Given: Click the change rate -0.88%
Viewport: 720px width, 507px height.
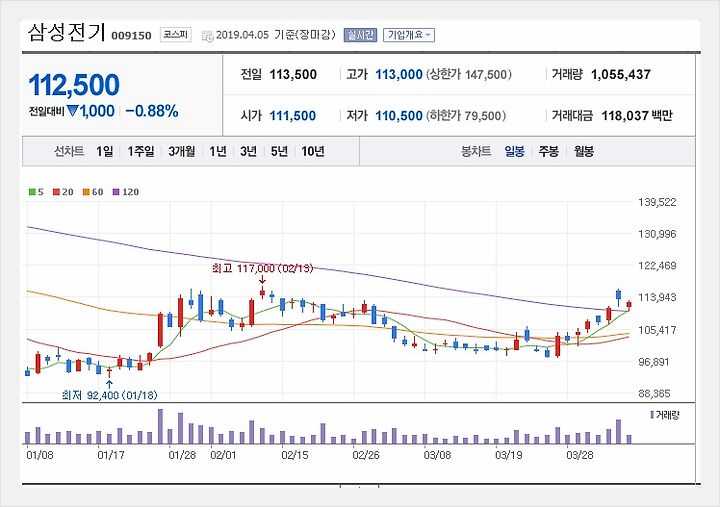Looking at the screenshot, I should (152, 111).
